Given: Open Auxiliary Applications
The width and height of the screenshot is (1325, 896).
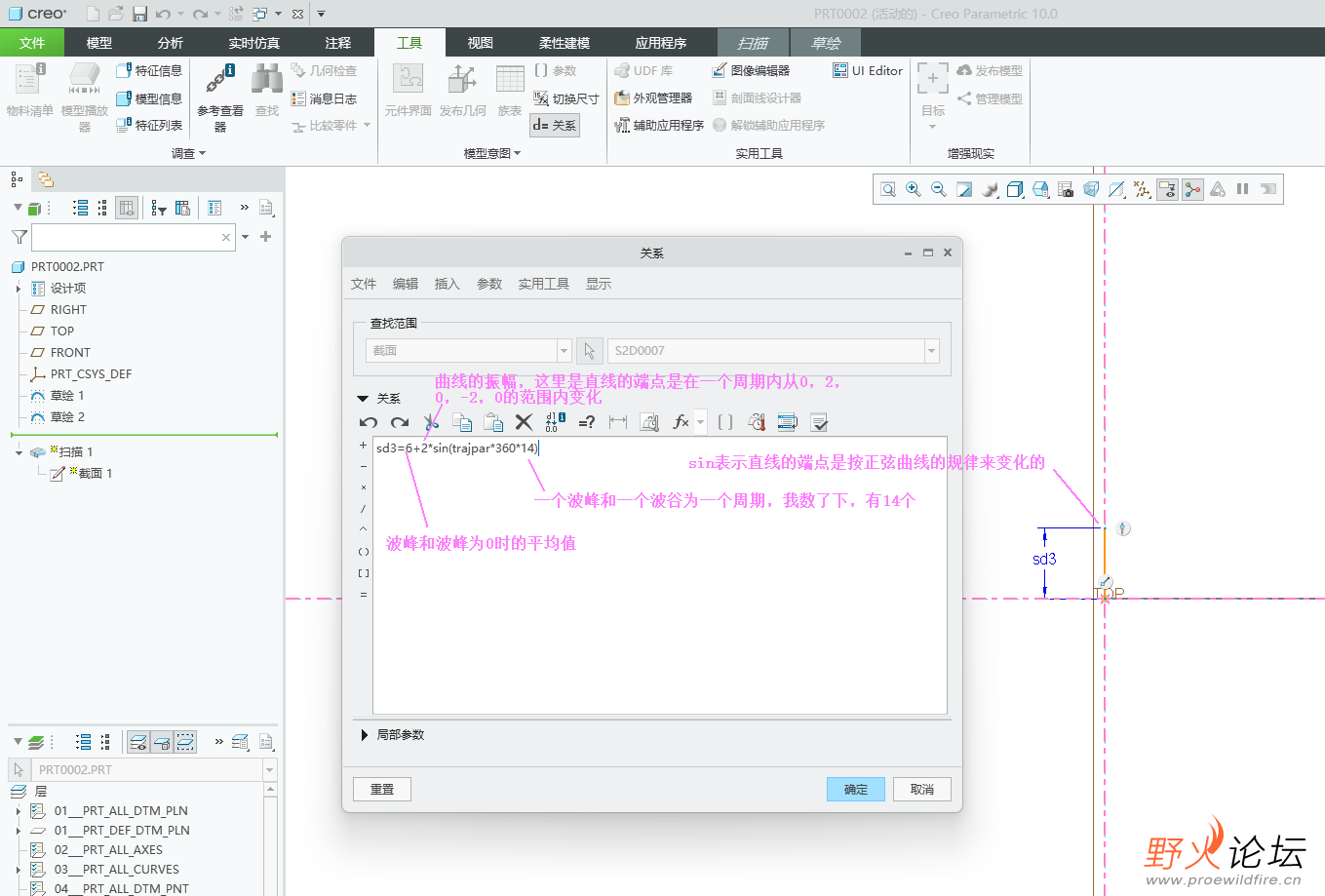Looking at the screenshot, I should tap(659, 125).
